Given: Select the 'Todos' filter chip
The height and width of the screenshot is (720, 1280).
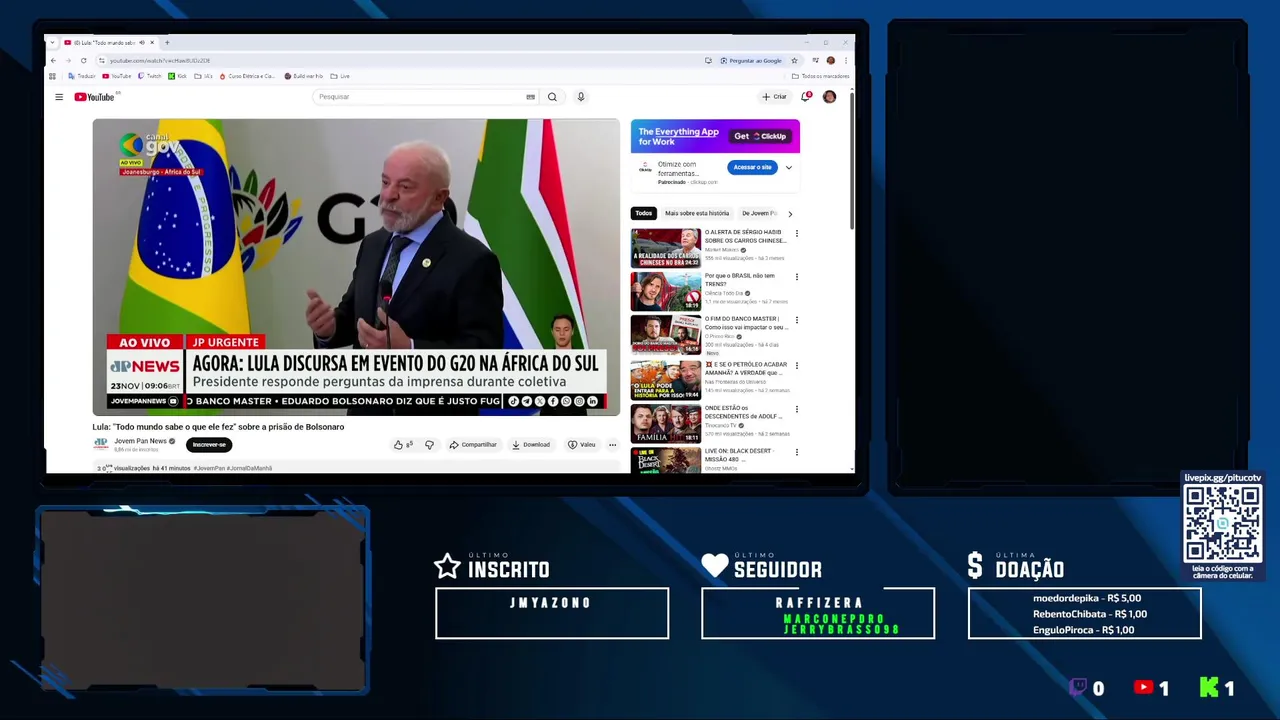Looking at the screenshot, I should coord(643,213).
